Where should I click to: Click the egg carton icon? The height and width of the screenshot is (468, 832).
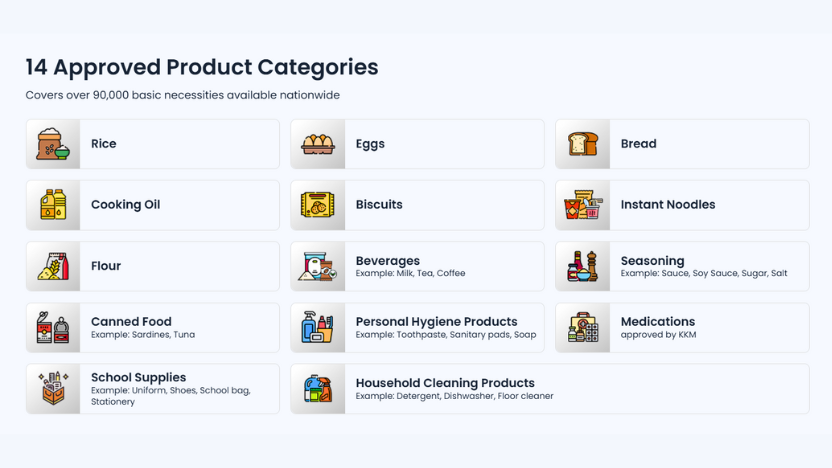tap(318, 144)
